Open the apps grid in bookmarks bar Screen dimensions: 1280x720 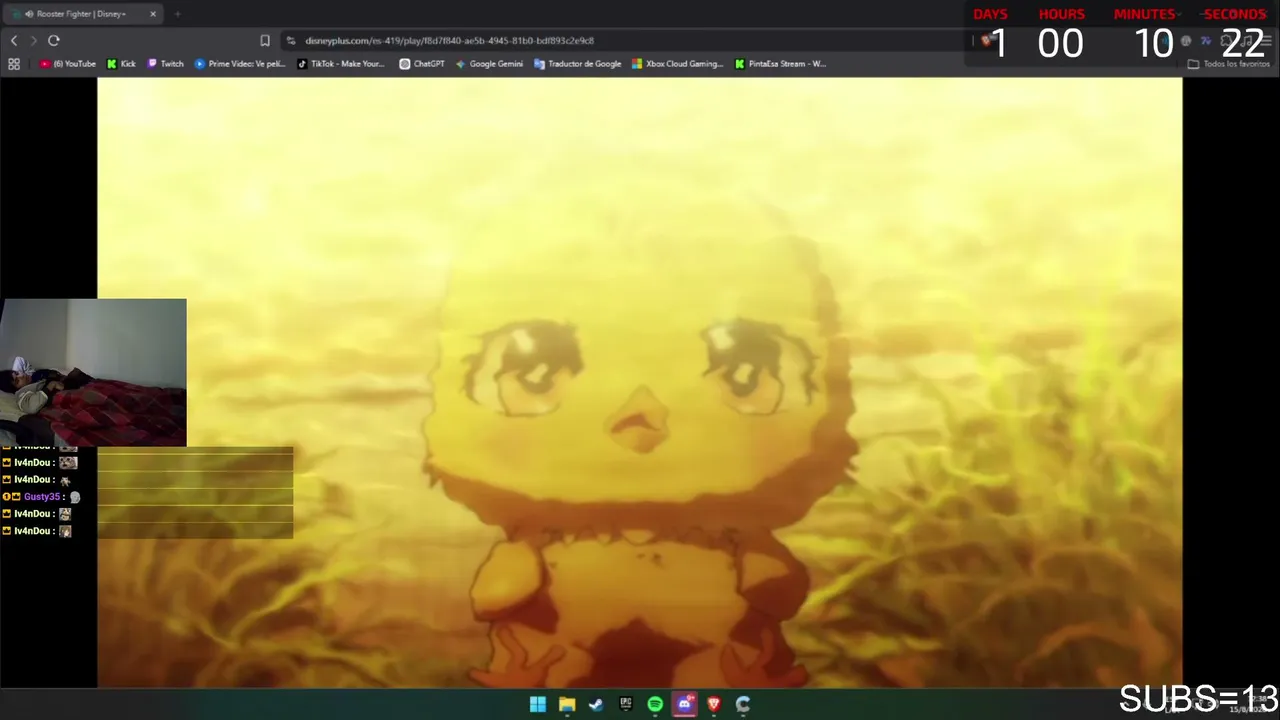pos(14,64)
